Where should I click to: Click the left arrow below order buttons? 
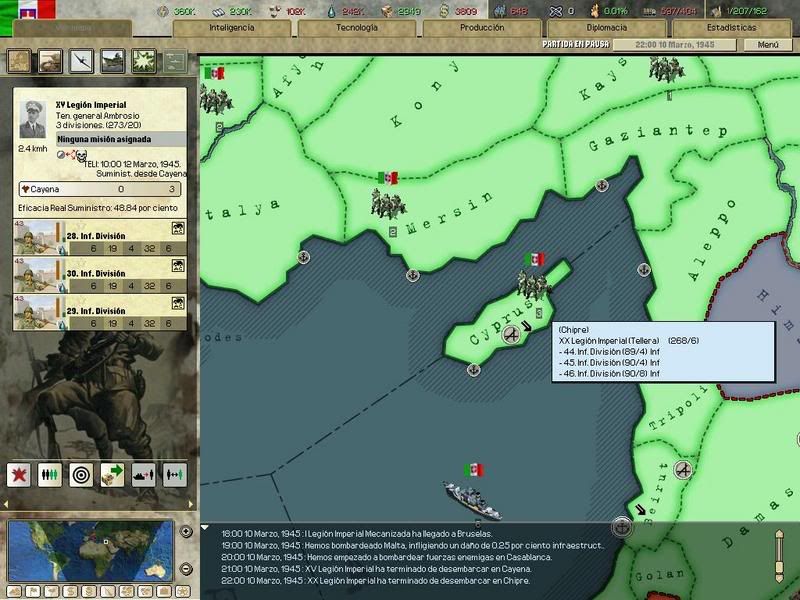[x=6, y=505]
